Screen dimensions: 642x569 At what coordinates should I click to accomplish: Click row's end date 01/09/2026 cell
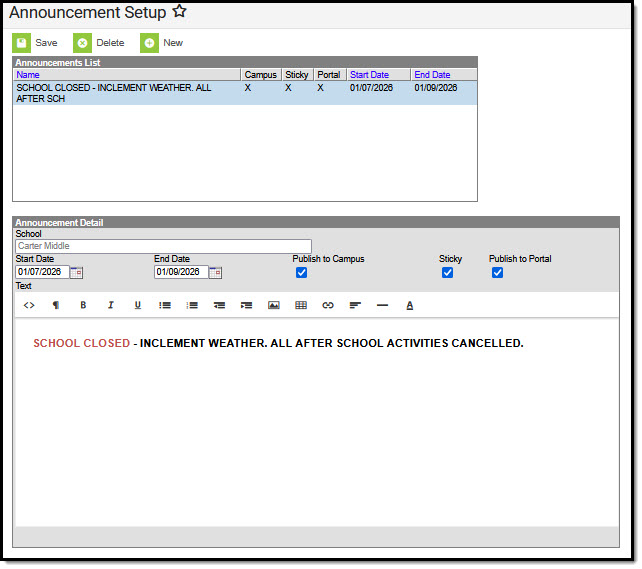tap(436, 88)
